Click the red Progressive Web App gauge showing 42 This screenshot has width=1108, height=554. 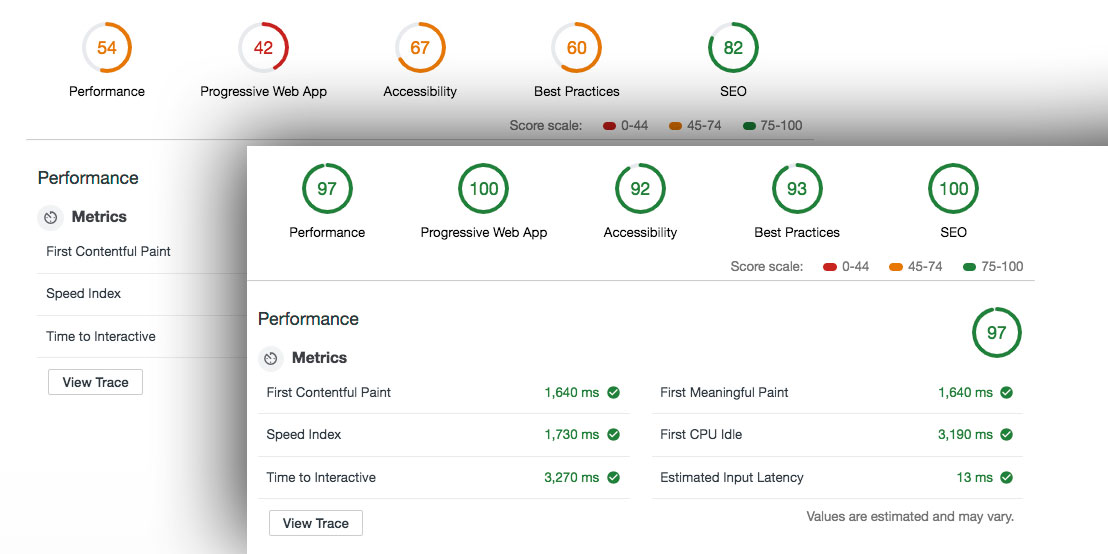[x=263, y=48]
